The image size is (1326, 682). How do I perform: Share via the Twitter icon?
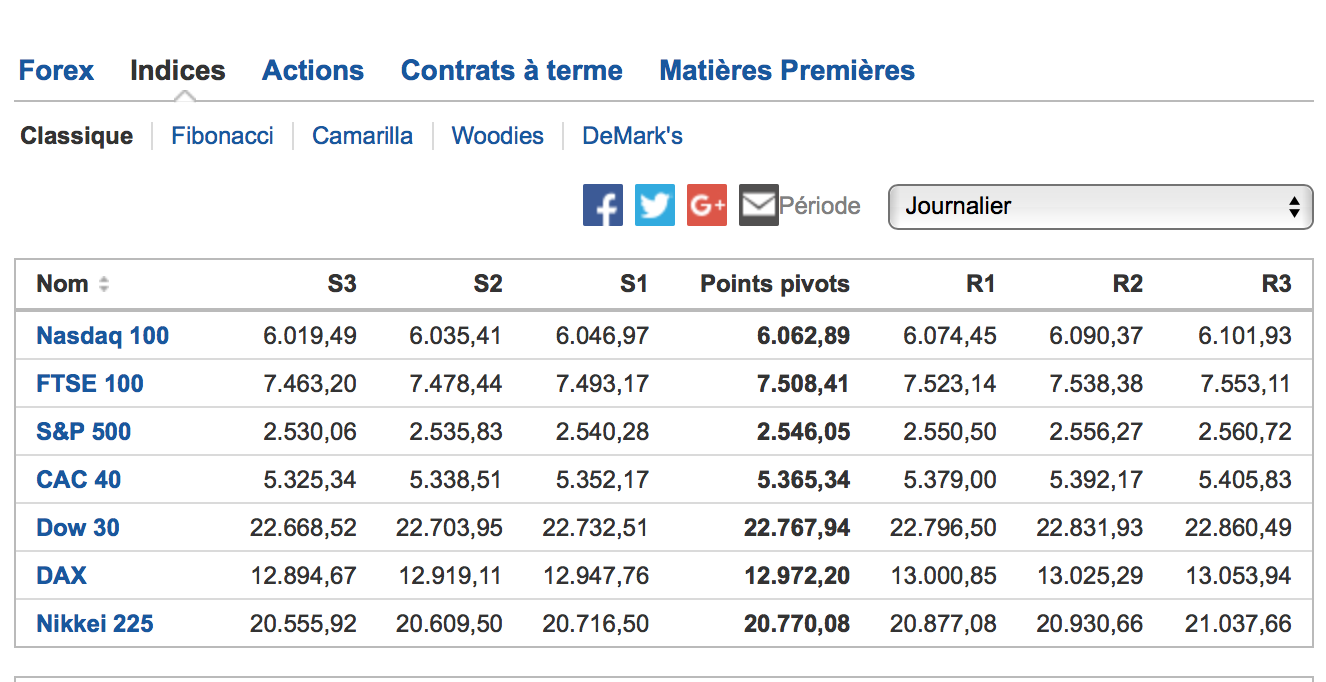pos(655,206)
